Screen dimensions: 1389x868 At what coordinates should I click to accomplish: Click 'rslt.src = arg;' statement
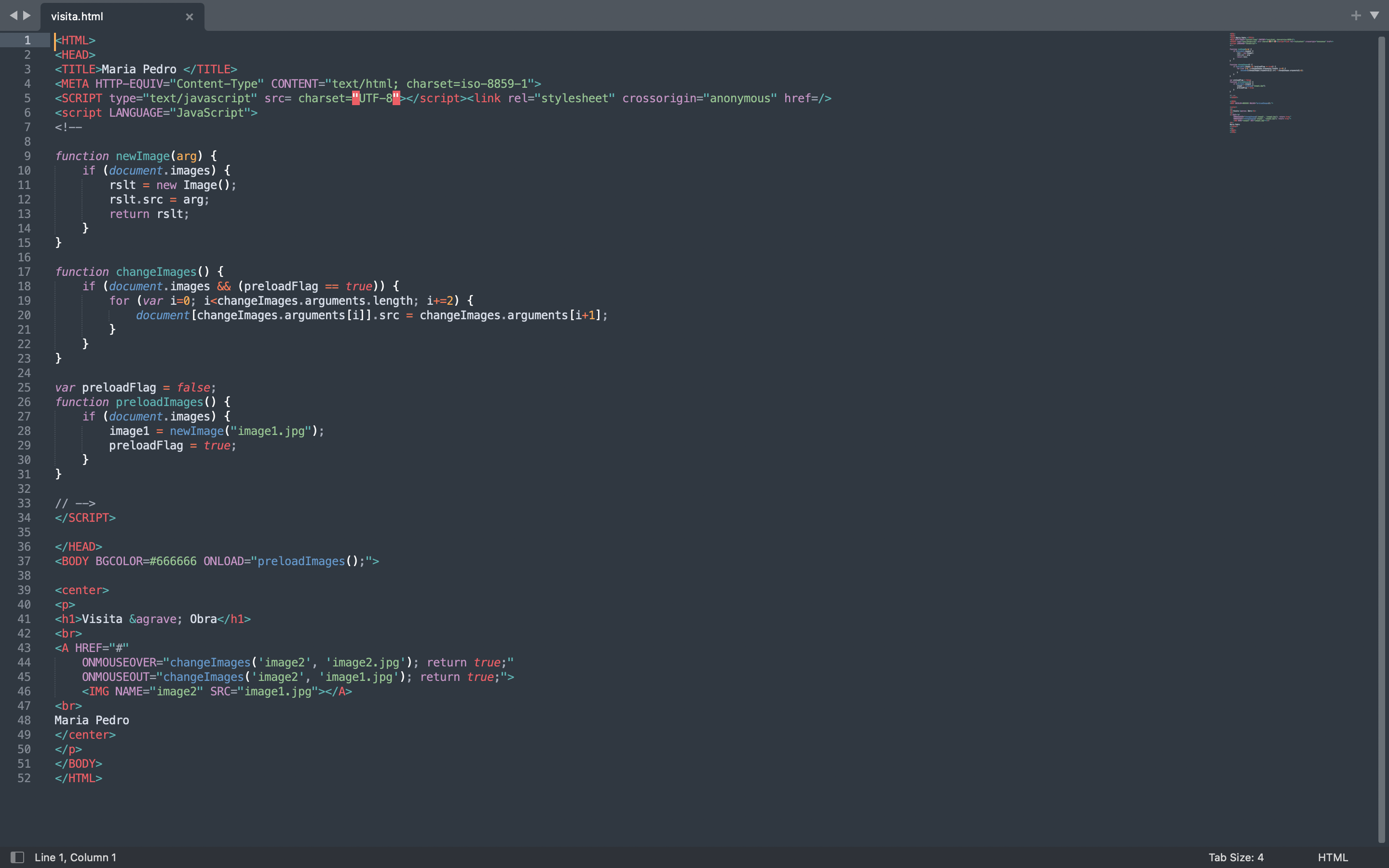pos(159,199)
